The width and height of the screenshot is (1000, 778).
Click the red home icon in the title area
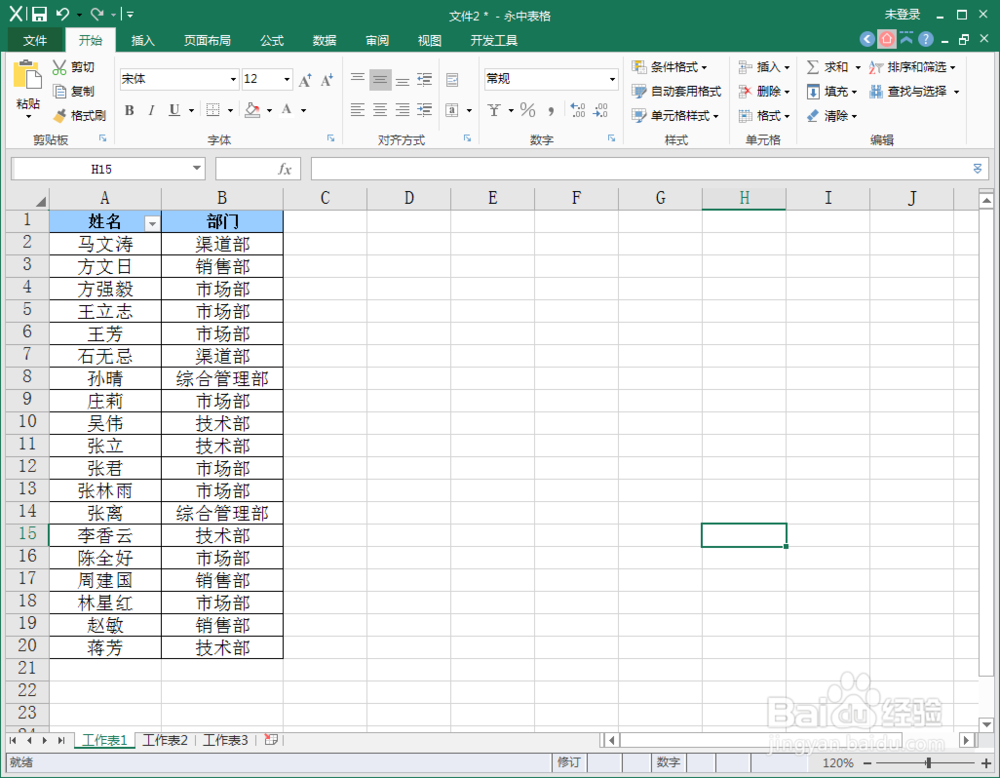click(x=886, y=40)
